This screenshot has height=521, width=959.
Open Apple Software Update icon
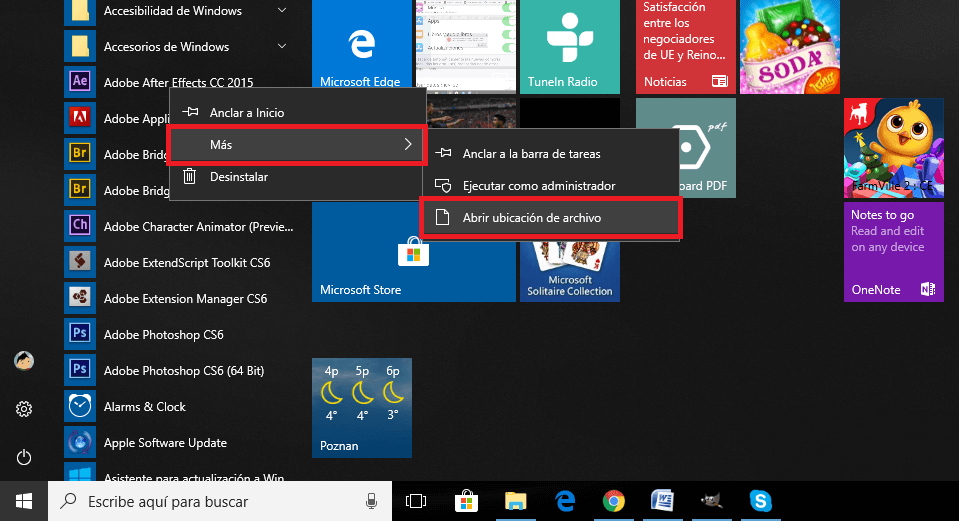[80, 442]
